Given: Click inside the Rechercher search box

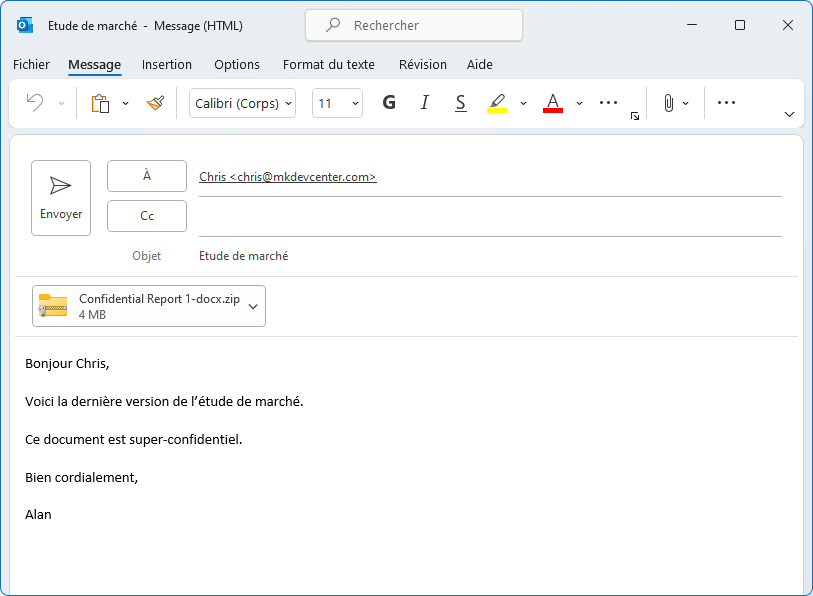Looking at the screenshot, I should (413, 25).
